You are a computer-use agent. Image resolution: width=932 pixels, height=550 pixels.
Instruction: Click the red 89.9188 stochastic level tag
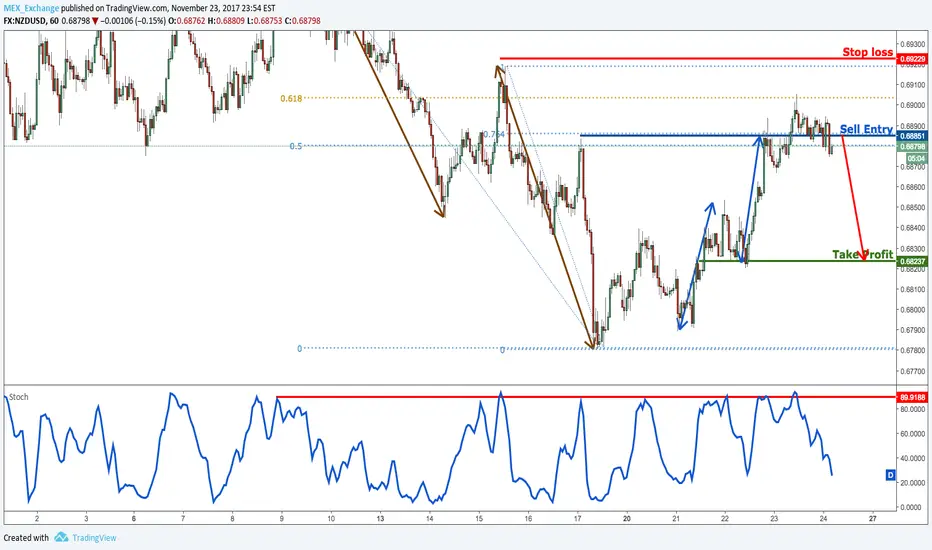(912, 397)
